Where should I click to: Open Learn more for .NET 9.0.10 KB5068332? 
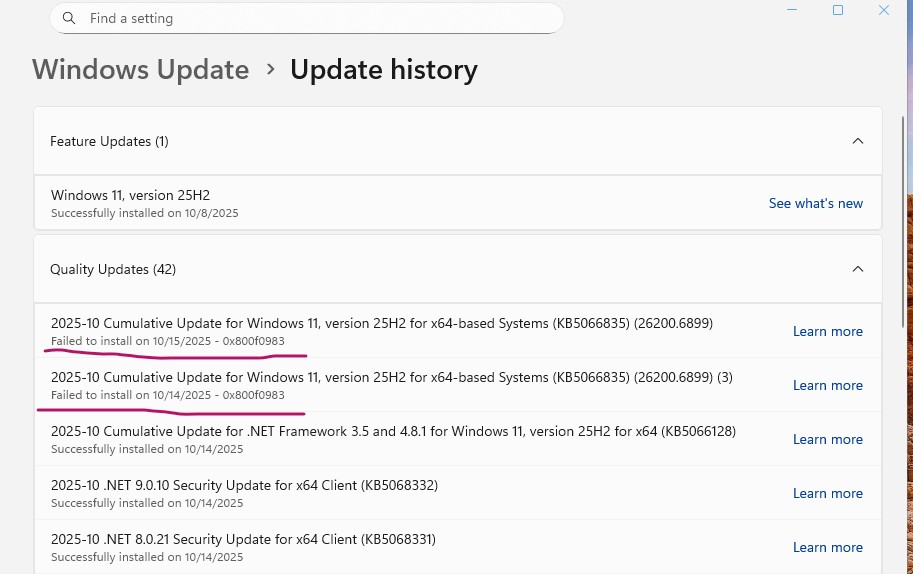[828, 493]
